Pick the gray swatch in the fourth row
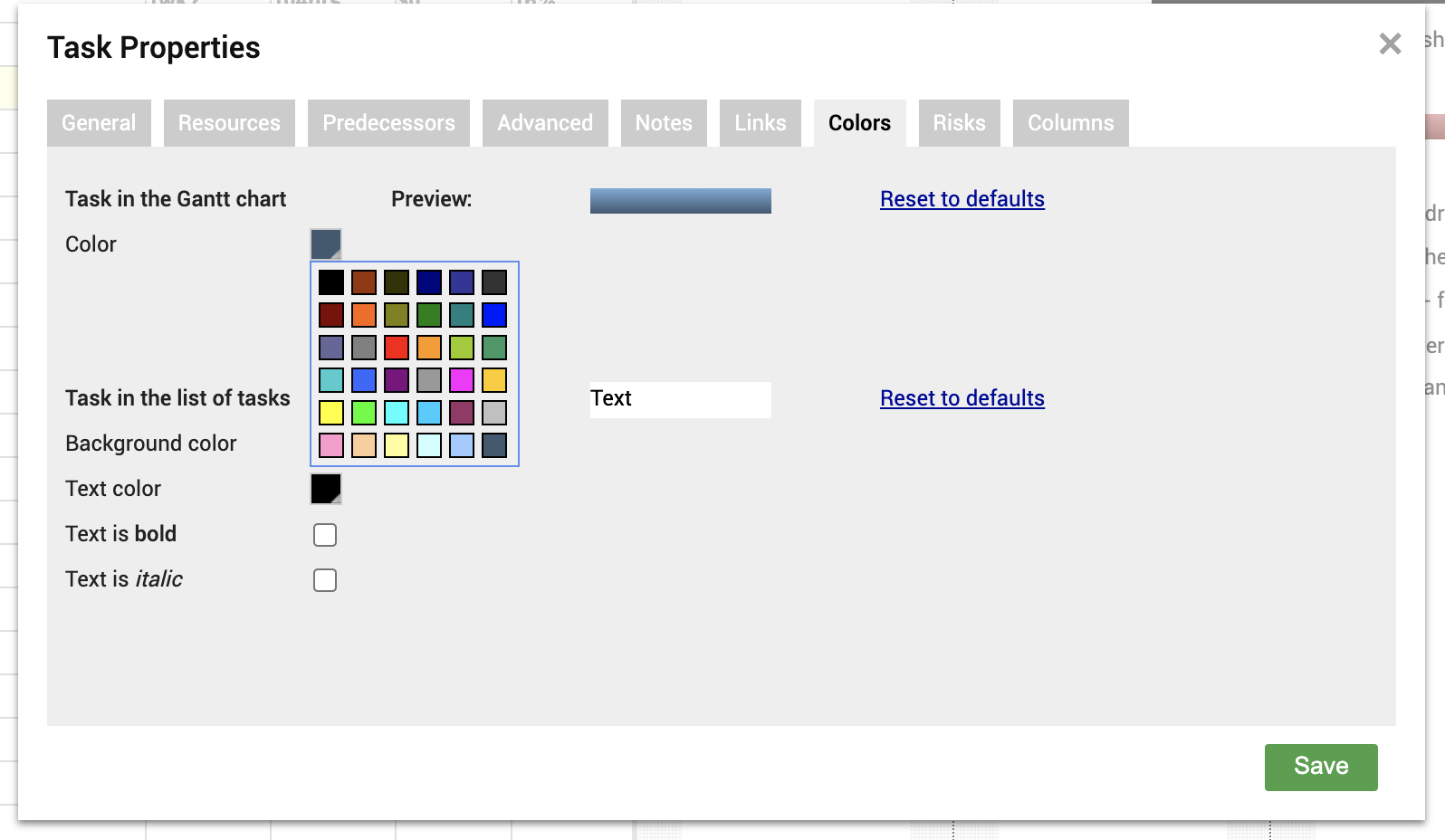The image size is (1445, 840). [429, 380]
